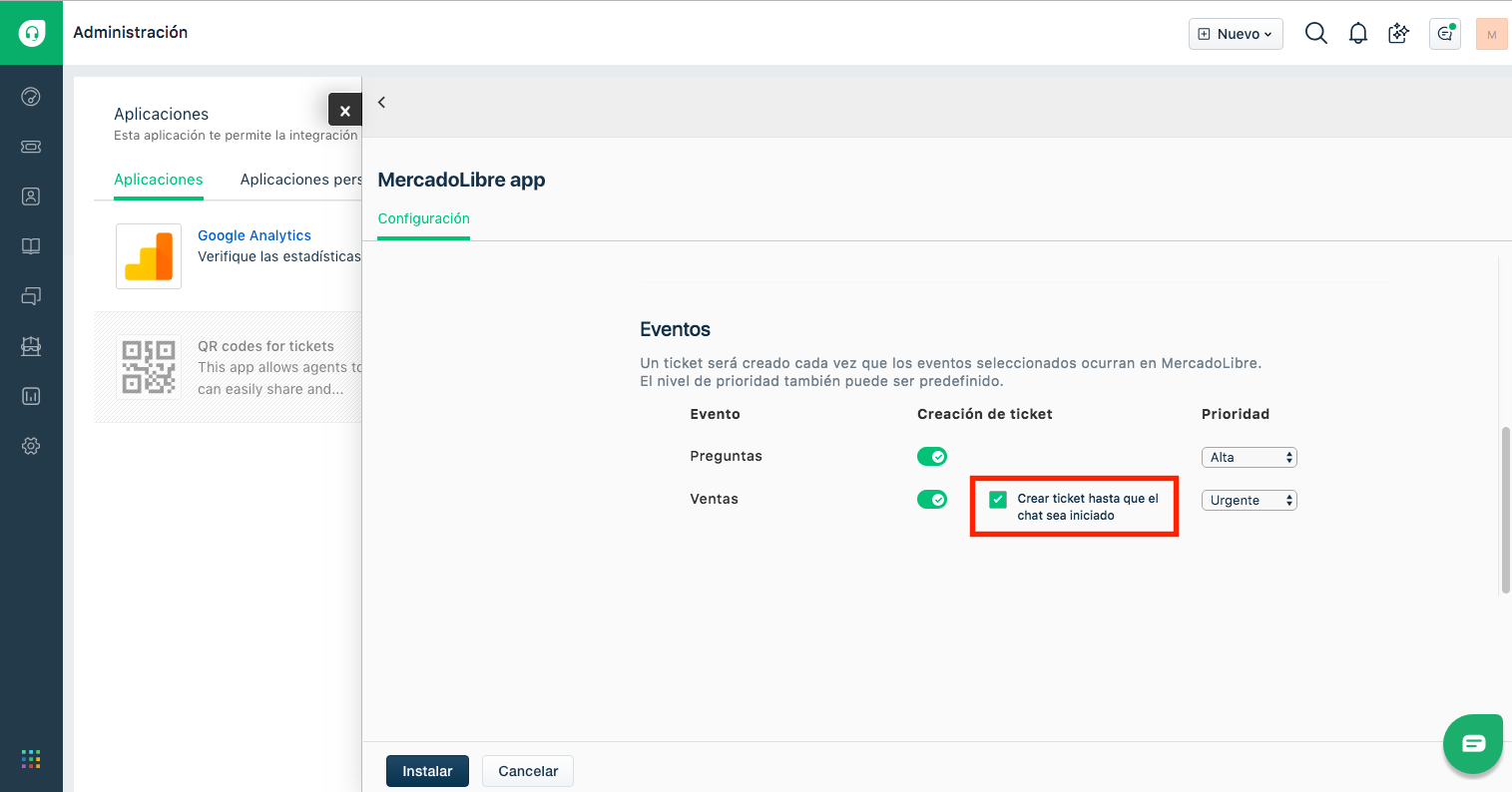Open the sidebar icon above Reports

click(31, 346)
